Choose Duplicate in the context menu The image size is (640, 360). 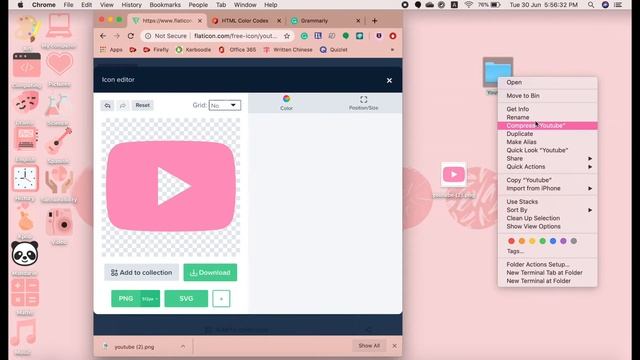tap(547, 133)
